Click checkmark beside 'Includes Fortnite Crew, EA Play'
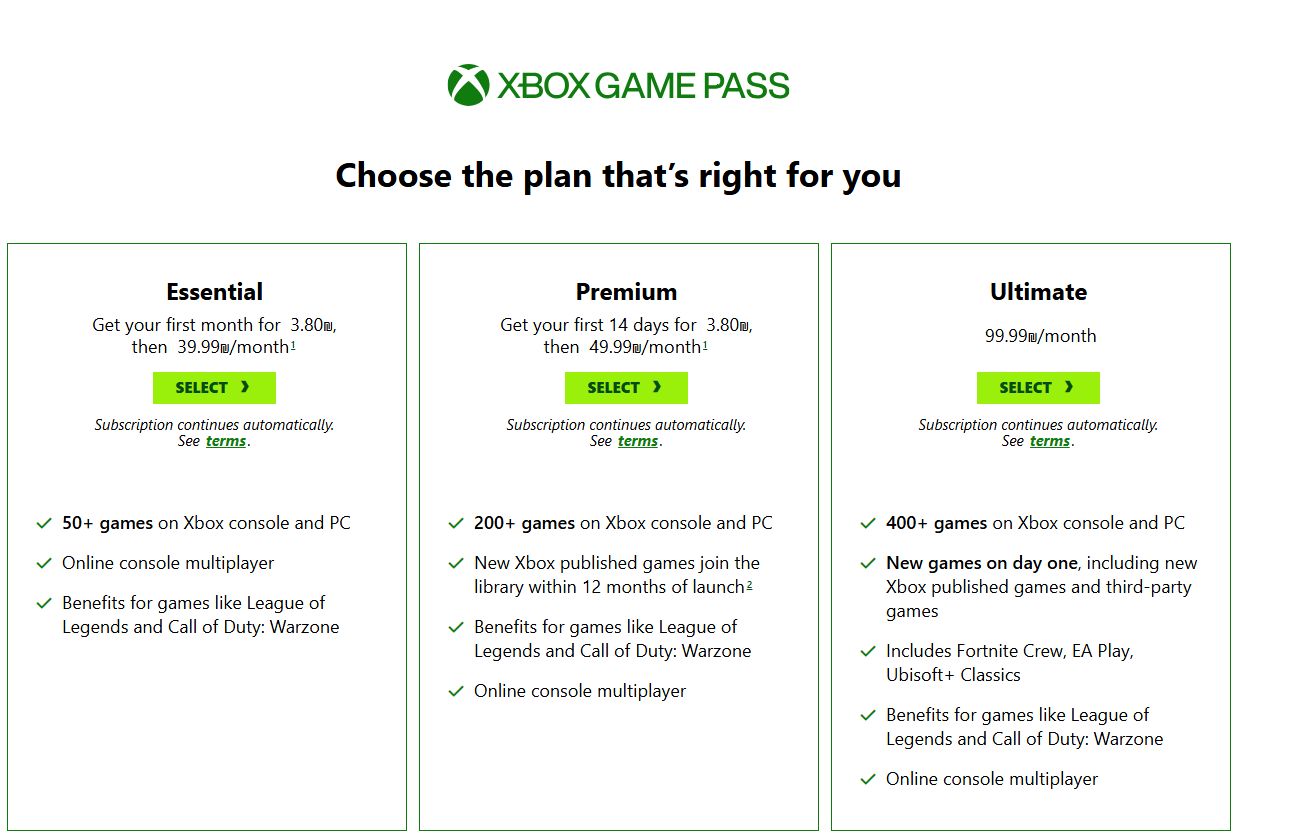1293x833 pixels. (868, 651)
